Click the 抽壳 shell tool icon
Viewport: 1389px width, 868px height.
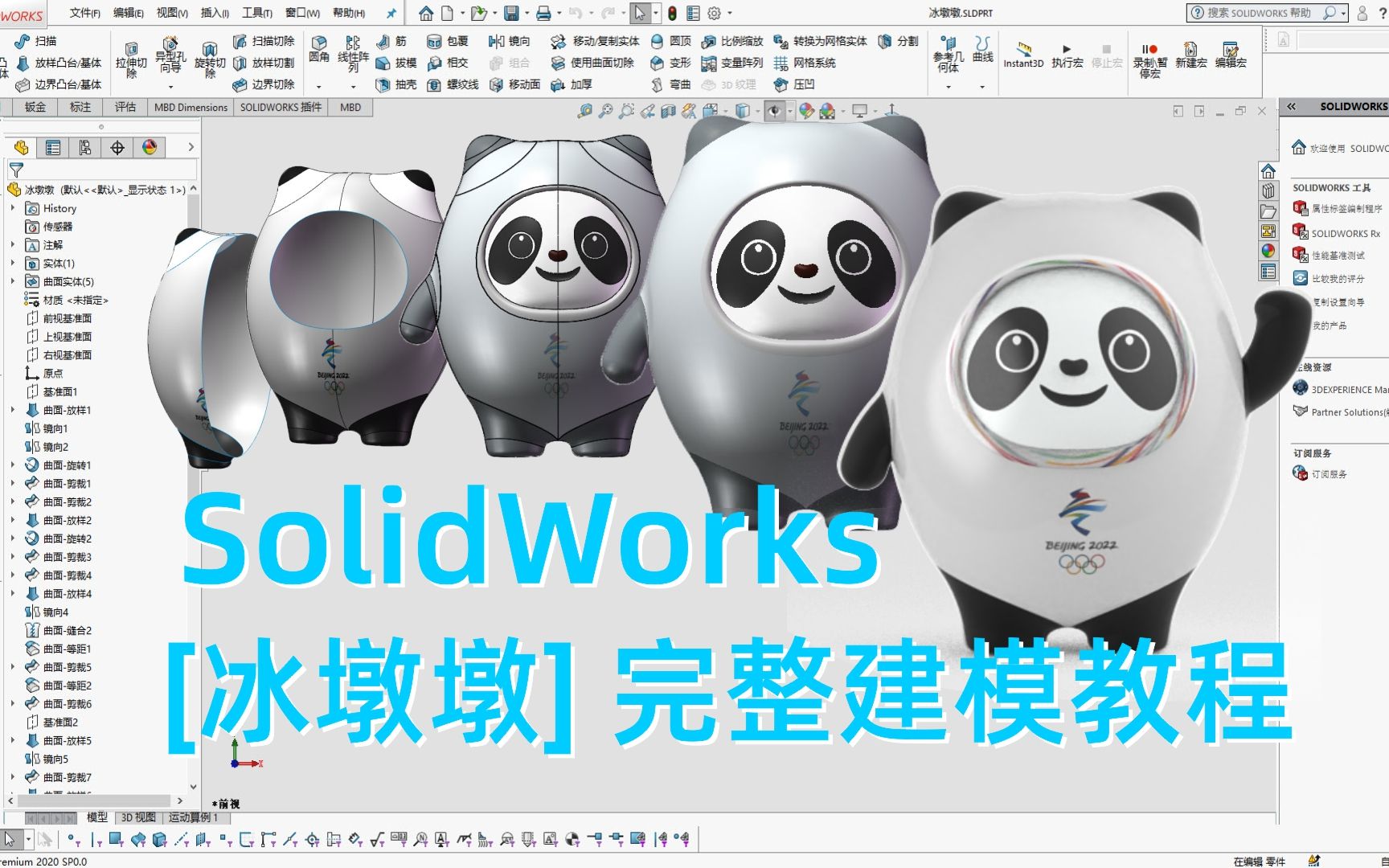384,84
